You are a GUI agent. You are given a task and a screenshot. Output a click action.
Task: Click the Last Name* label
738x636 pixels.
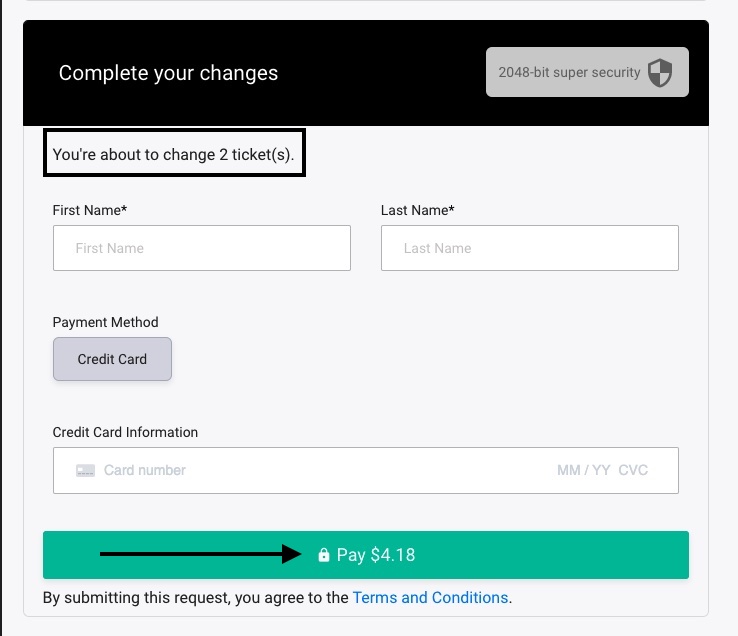tap(417, 210)
